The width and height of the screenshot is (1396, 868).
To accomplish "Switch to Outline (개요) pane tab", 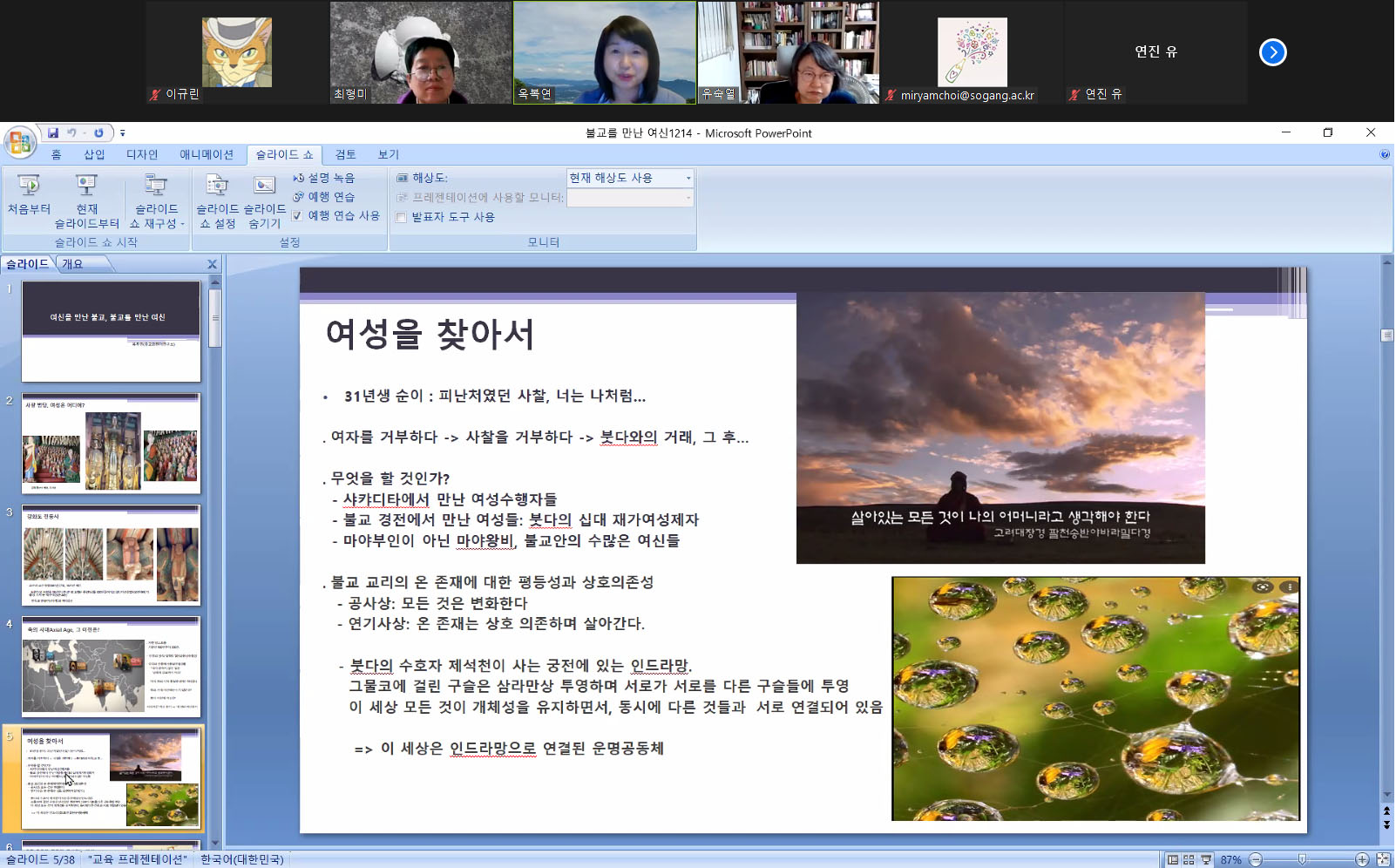I will (x=72, y=264).
